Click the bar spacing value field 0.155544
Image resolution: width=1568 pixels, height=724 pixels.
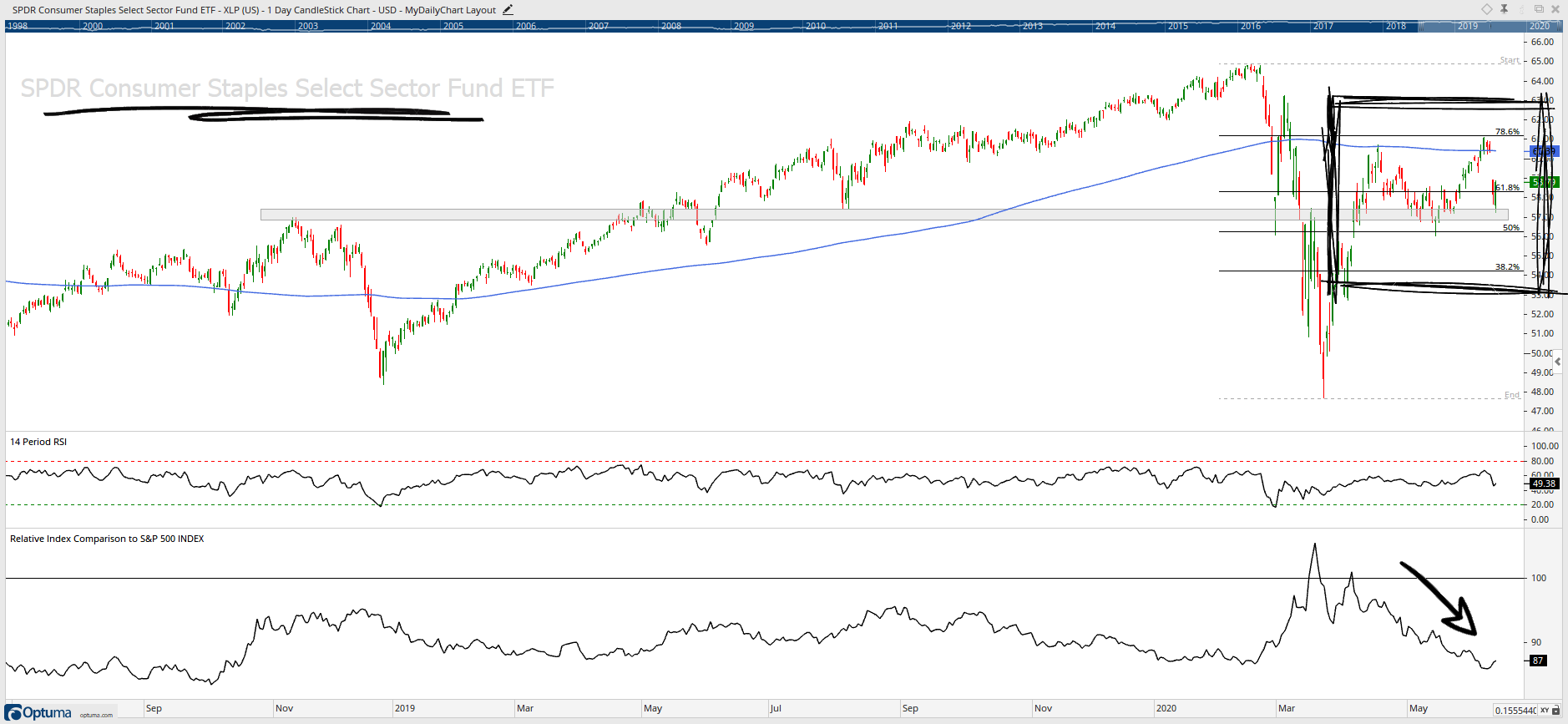click(x=1515, y=711)
